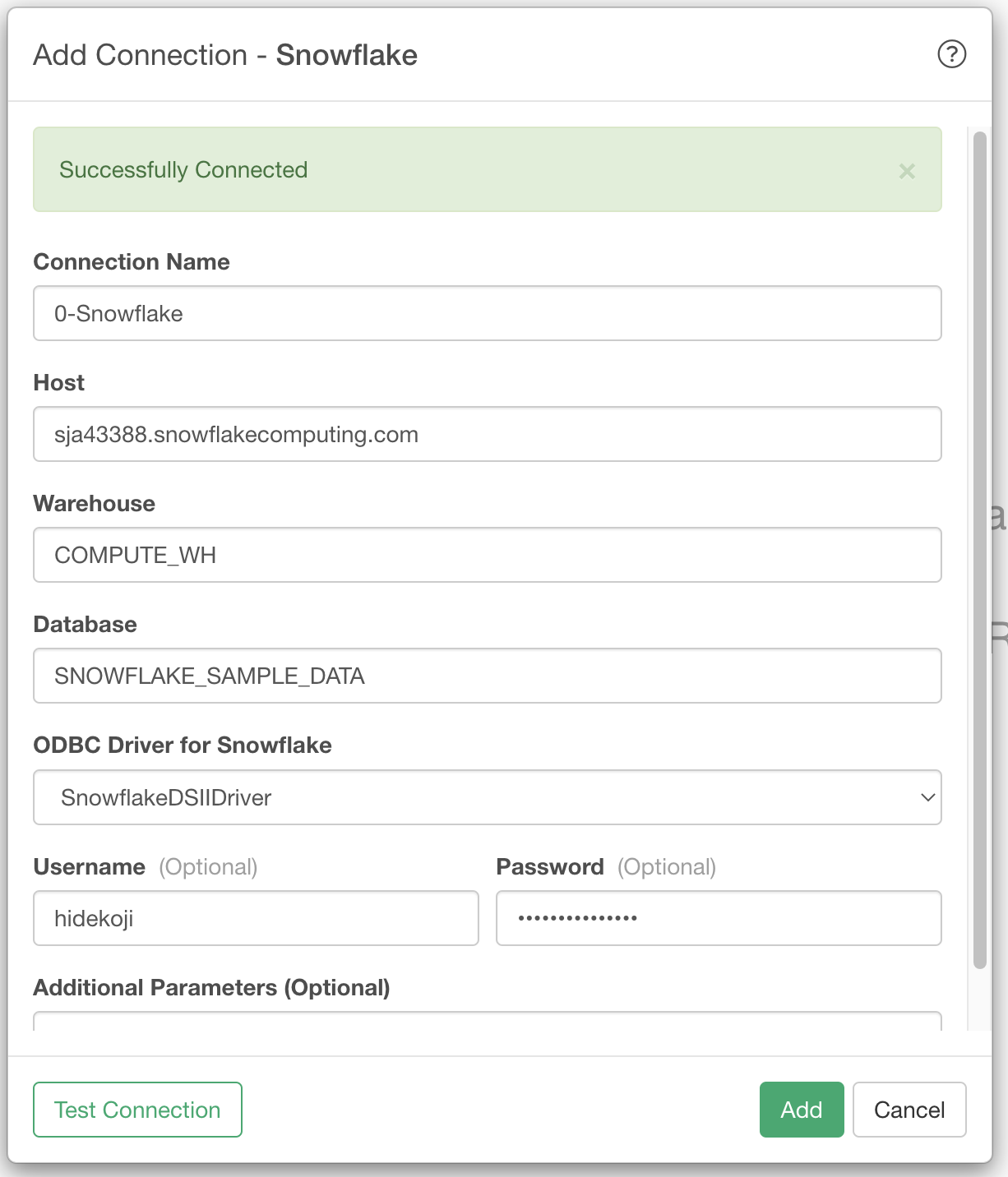Open the help question mark icon
This screenshot has width=1008, height=1177.
[951, 54]
